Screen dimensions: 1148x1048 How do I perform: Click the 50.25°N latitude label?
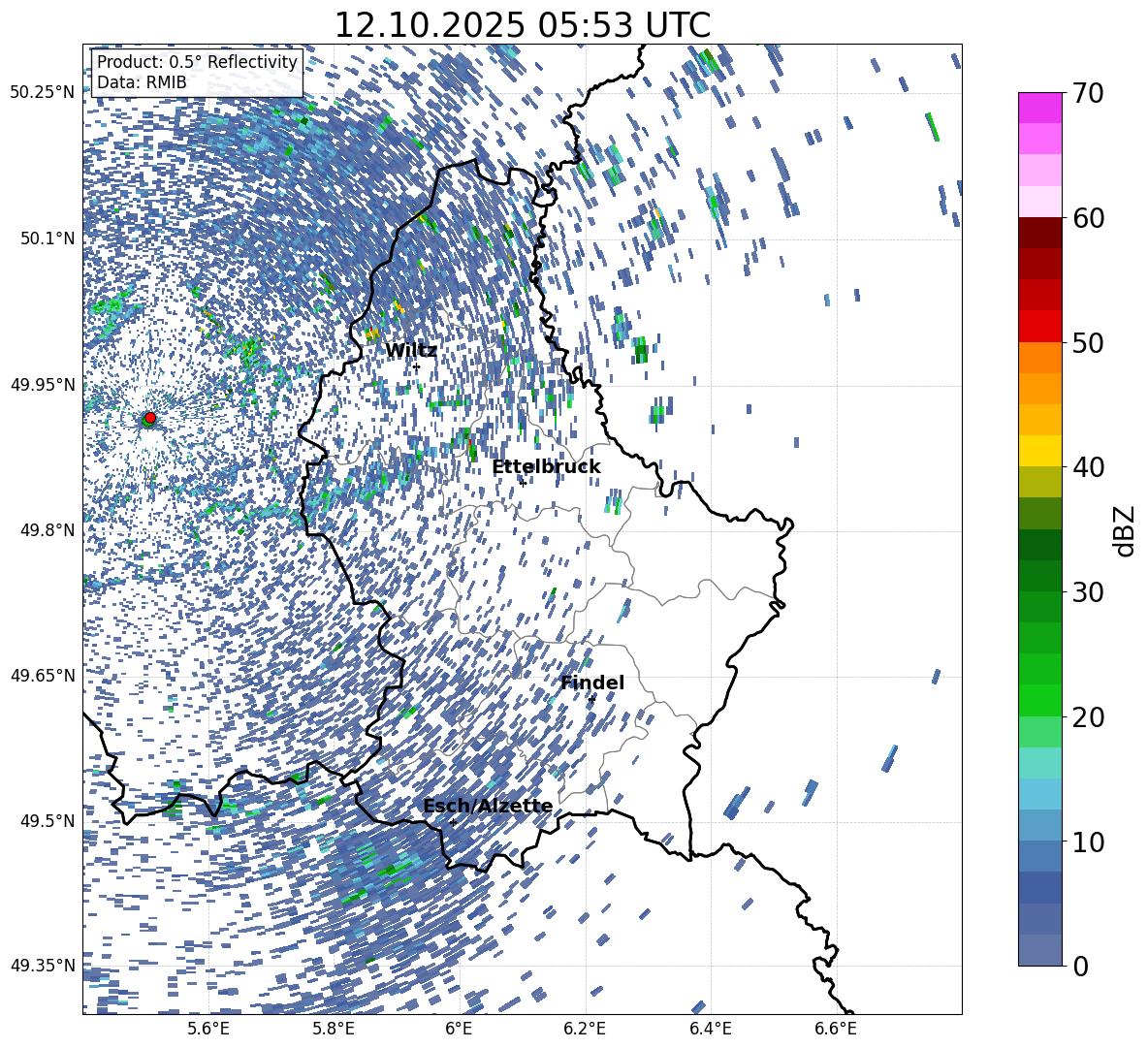coord(43,92)
